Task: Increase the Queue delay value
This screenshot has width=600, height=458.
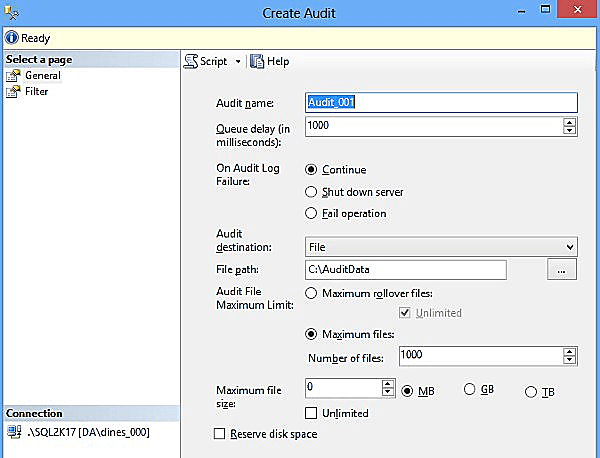Action: (x=569, y=122)
